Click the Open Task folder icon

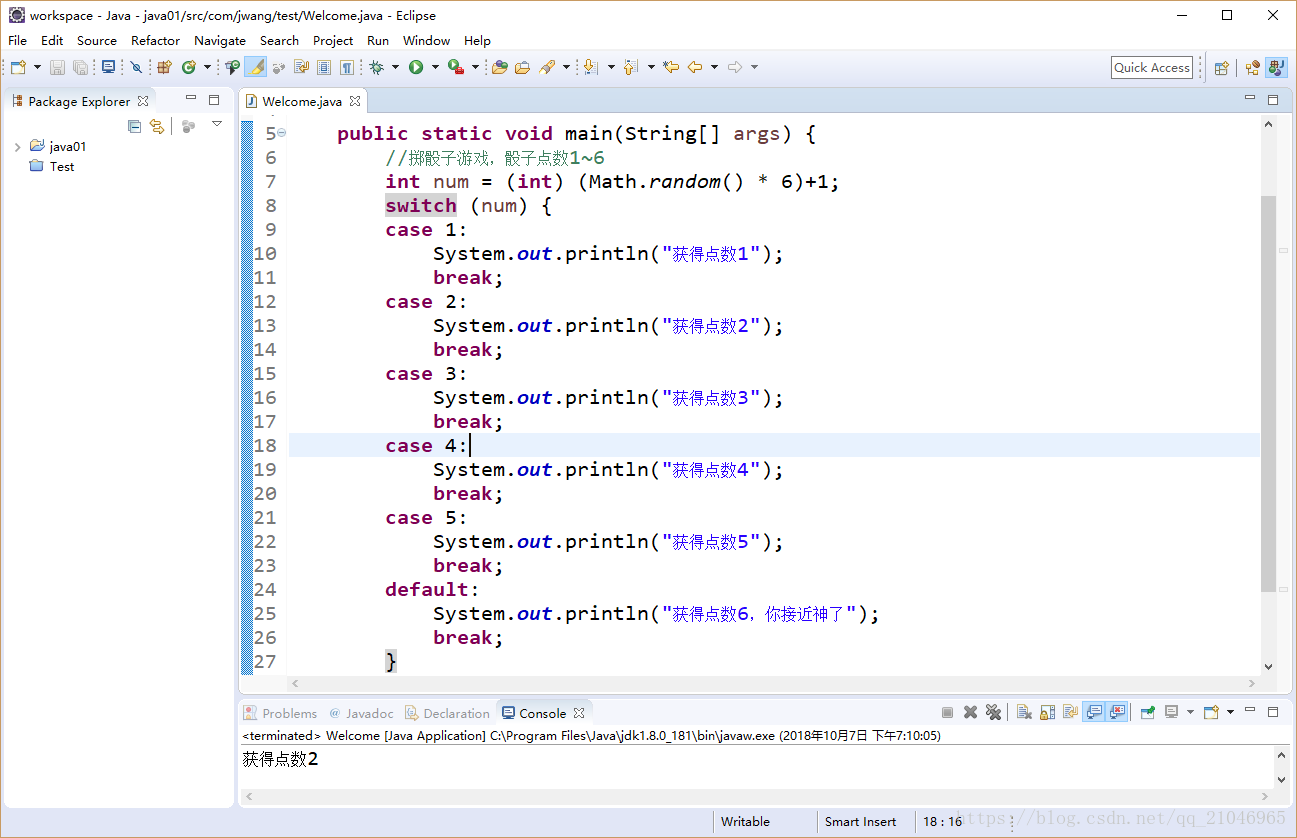pyautogui.click(x=522, y=67)
